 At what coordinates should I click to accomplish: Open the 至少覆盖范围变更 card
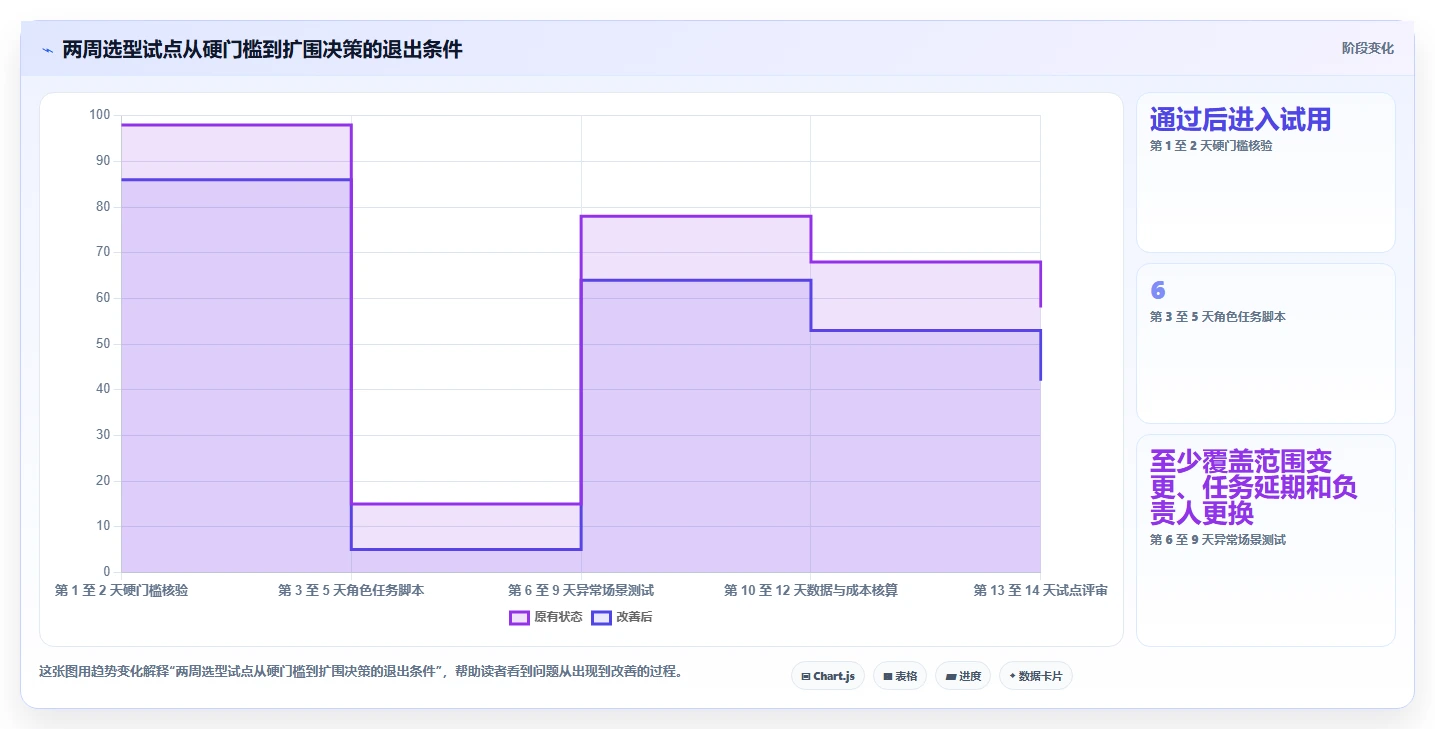pyautogui.click(x=1266, y=540)
